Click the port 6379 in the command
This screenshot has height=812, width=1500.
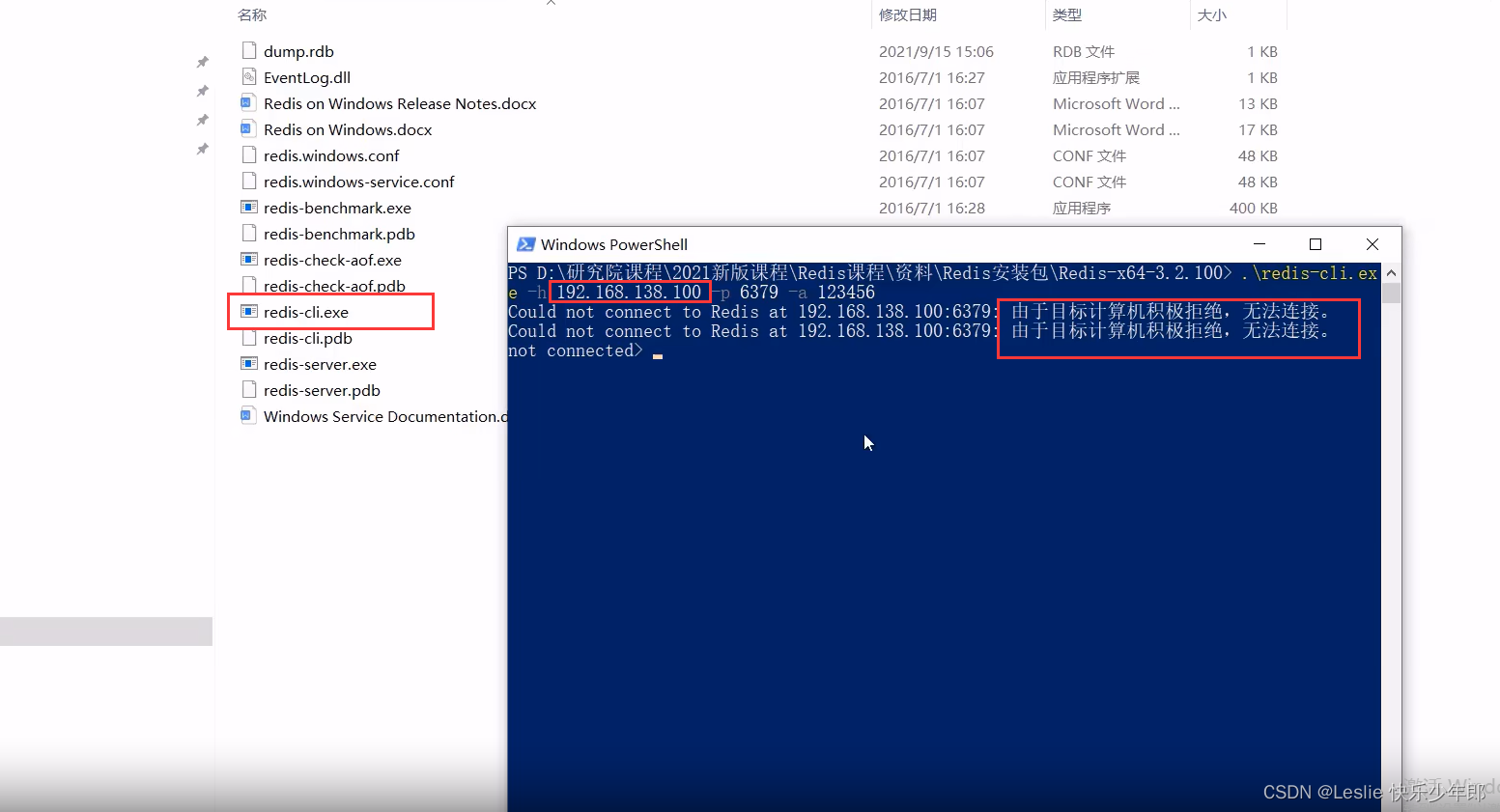point(758,292)
